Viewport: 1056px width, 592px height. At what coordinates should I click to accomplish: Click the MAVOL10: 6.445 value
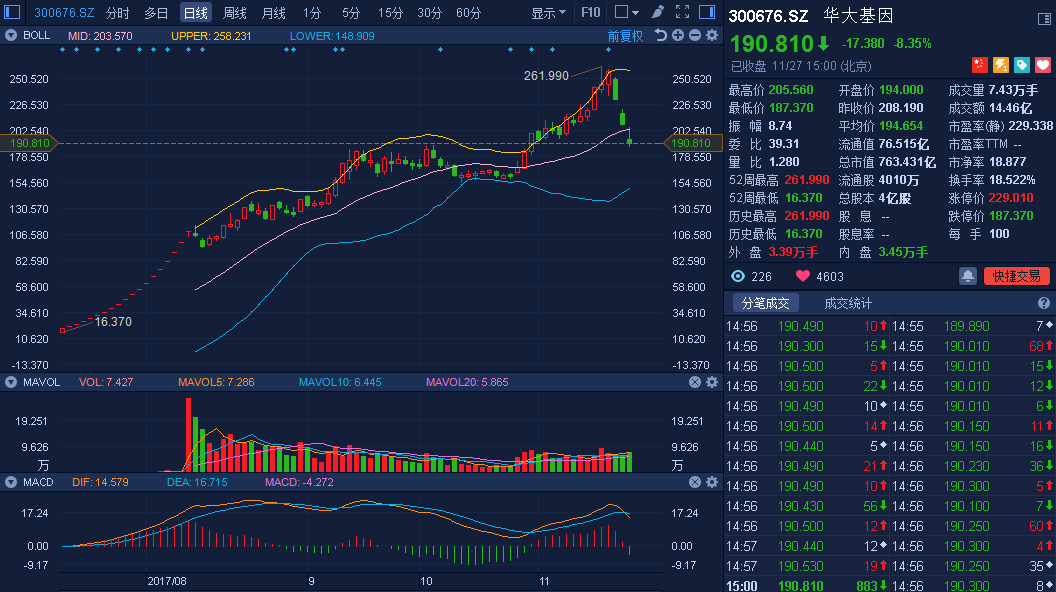click(340, 382)
